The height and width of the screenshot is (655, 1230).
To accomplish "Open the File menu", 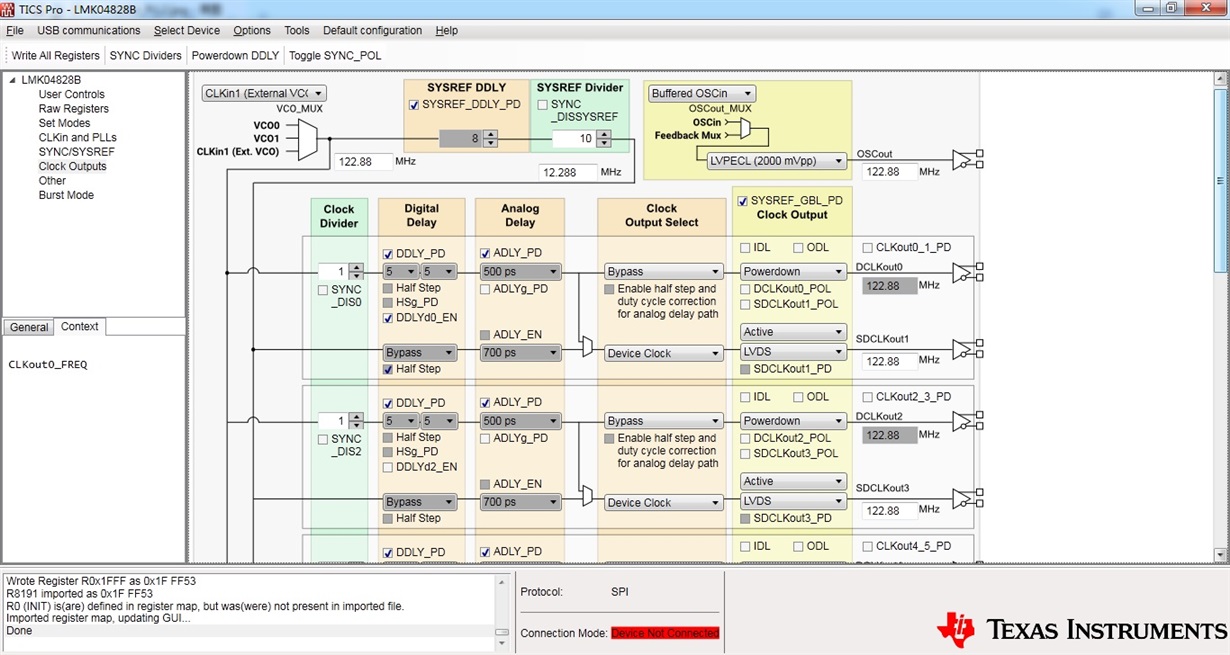I will pos(15,31).
